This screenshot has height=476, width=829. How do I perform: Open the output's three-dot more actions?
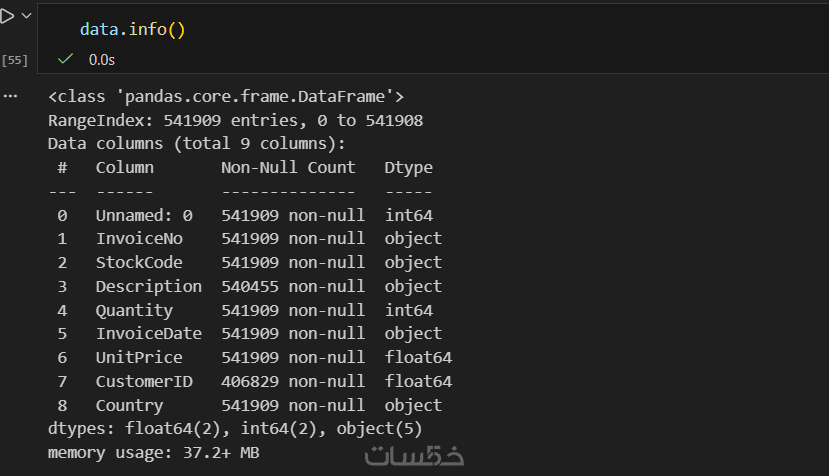11,97
